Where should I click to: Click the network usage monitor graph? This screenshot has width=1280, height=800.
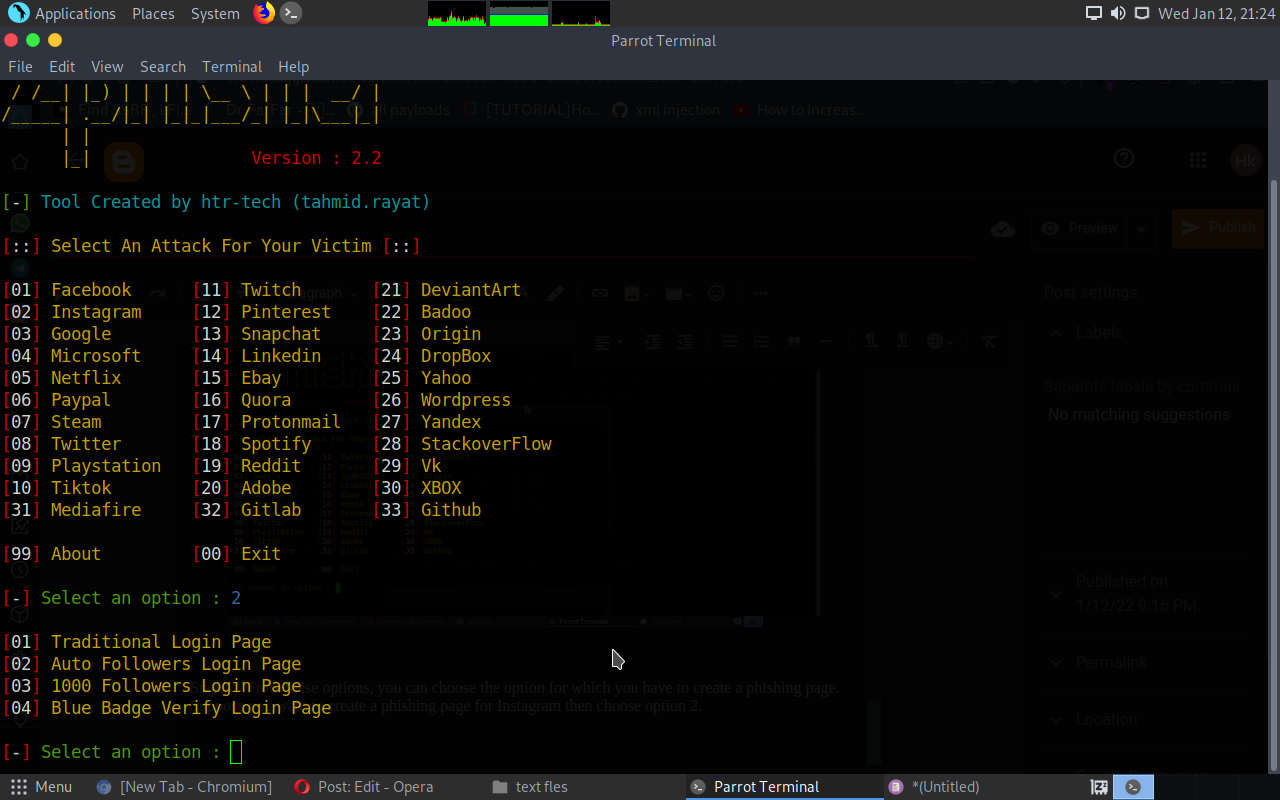(581, 13)
